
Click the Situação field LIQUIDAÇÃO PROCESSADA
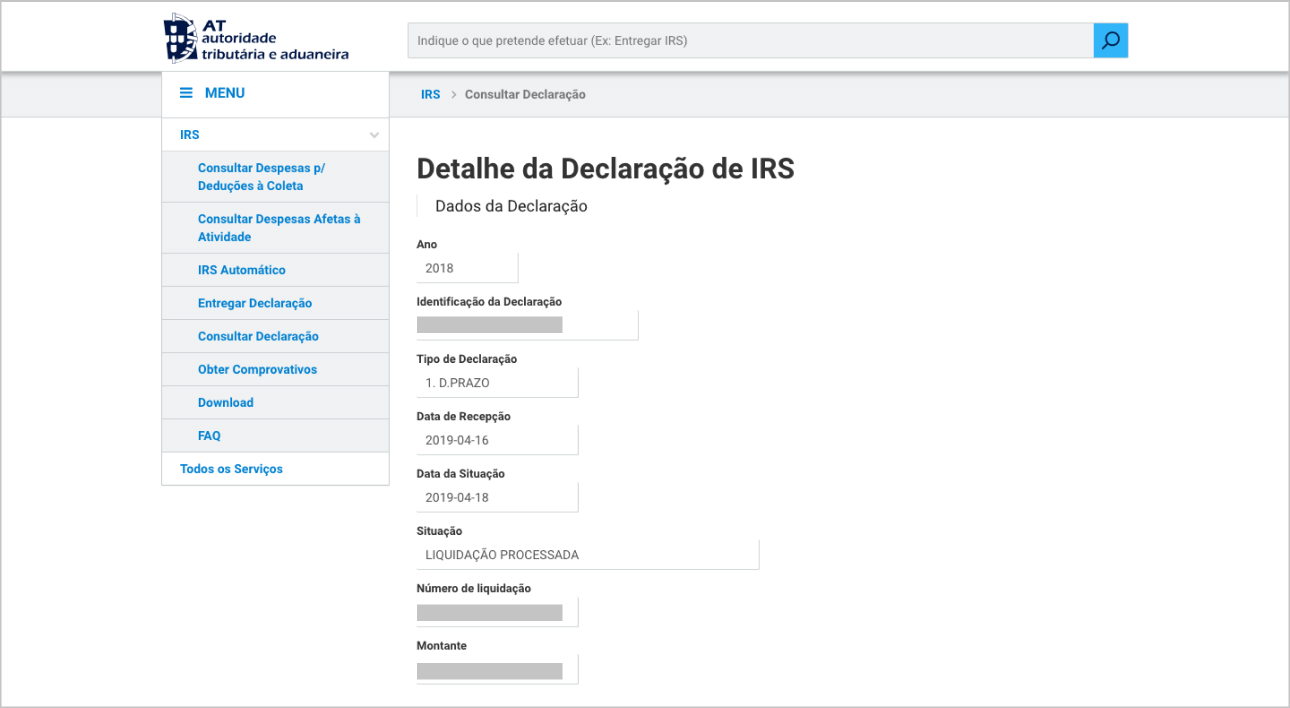coord(587,555)
